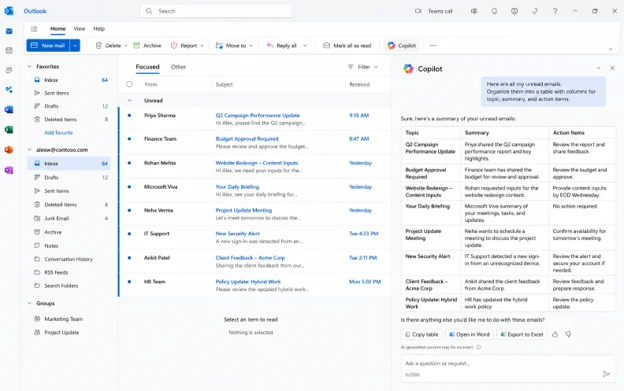624x391 pixels.
Task: Expand the Delete options arrow
Action: 126,46
